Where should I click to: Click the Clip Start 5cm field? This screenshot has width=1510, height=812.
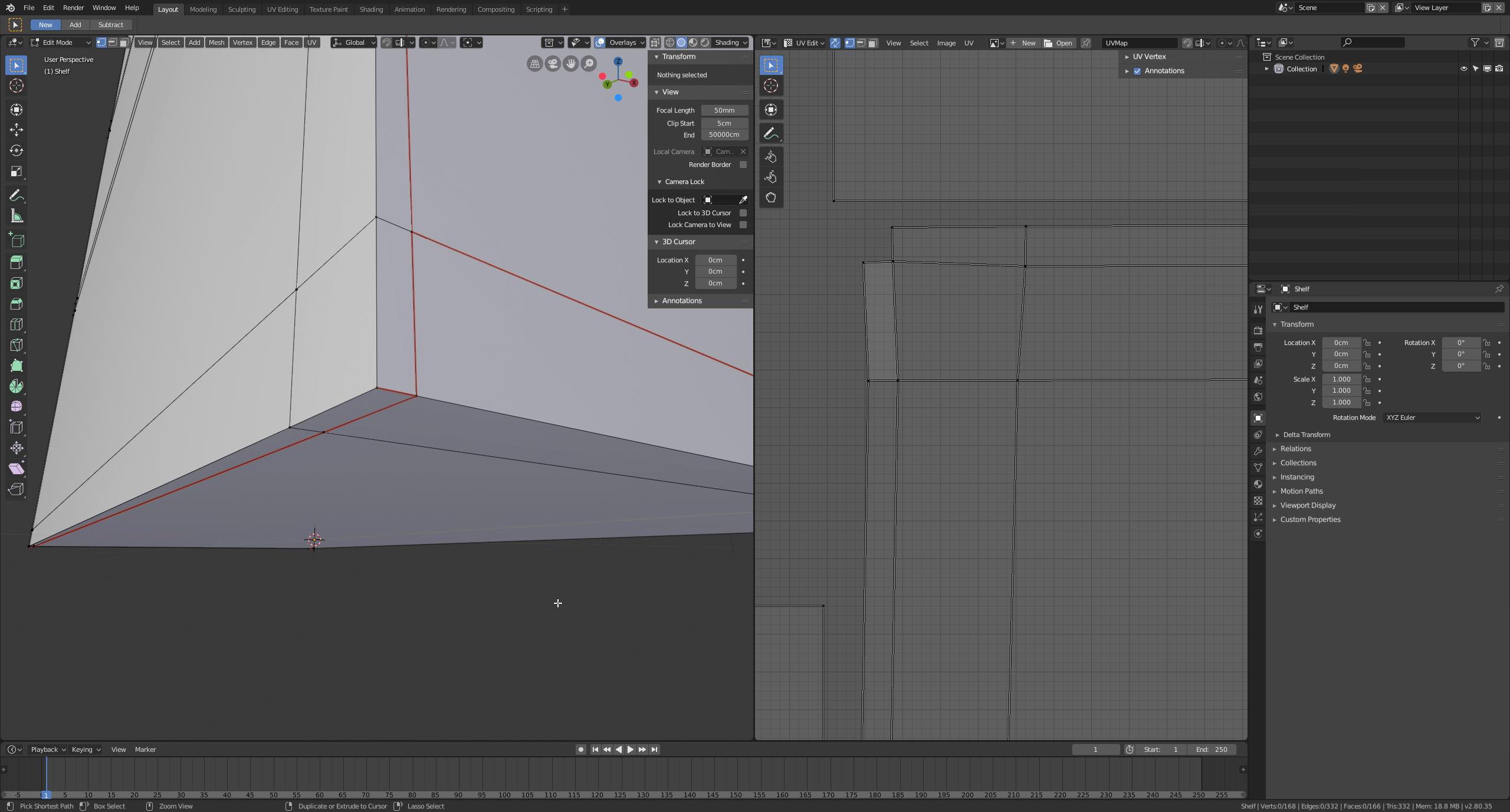(724, 123)
